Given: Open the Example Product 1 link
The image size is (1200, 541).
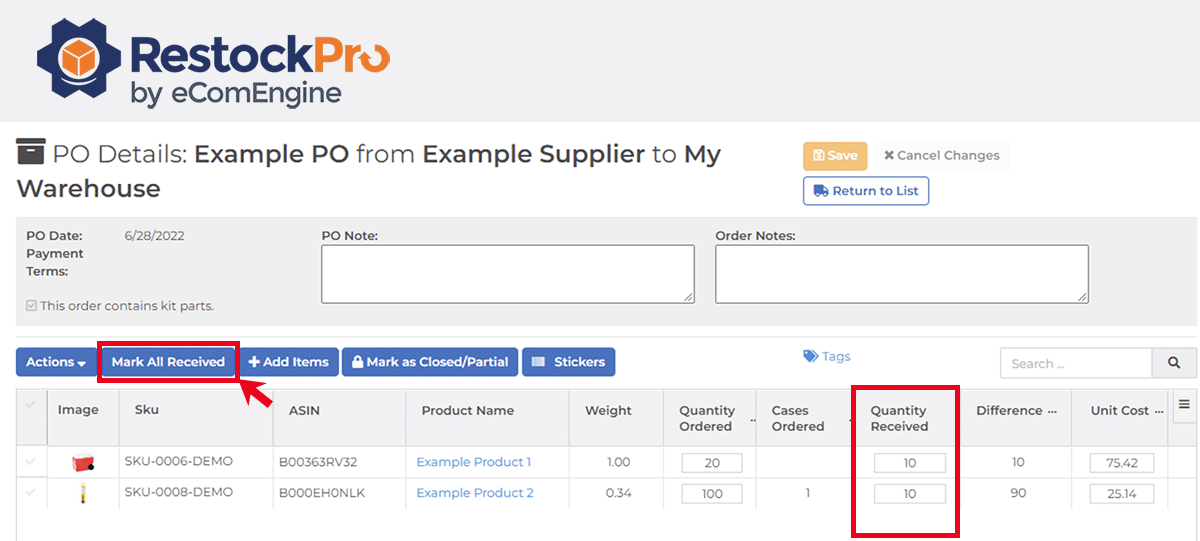Looking at the screenshot, I should (474, 462).
